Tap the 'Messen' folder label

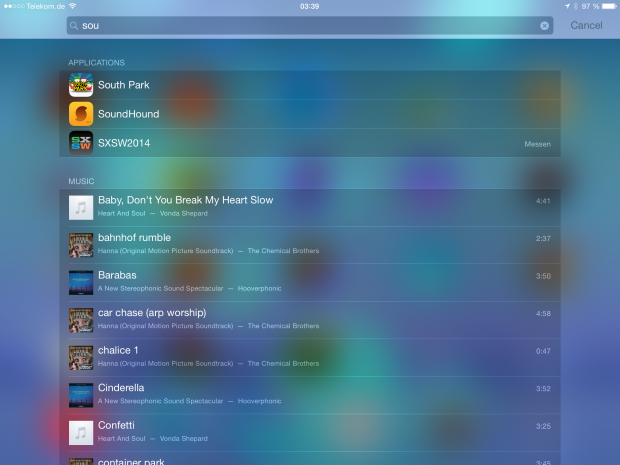point(537,144)
